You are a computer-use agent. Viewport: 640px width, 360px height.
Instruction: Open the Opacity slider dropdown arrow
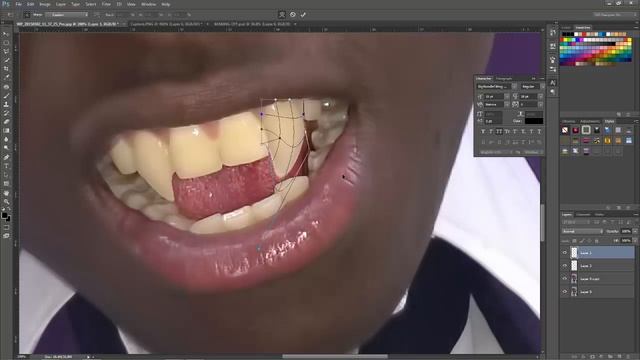point(635,231)
